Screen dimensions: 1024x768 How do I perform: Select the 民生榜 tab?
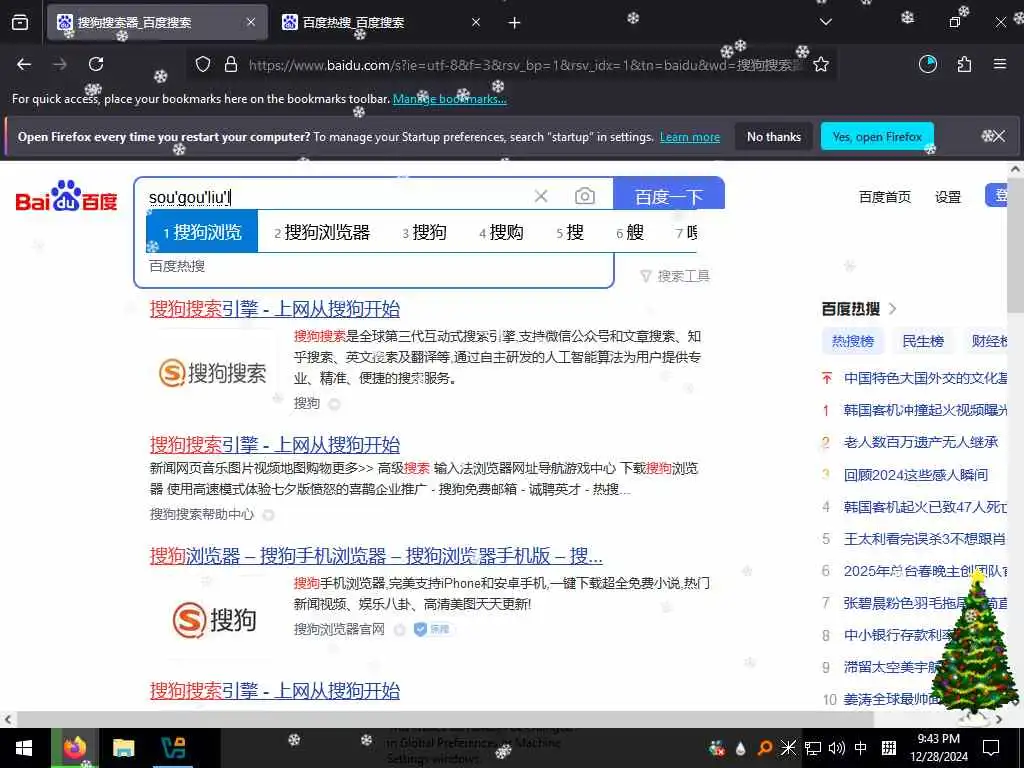(923, 341)
